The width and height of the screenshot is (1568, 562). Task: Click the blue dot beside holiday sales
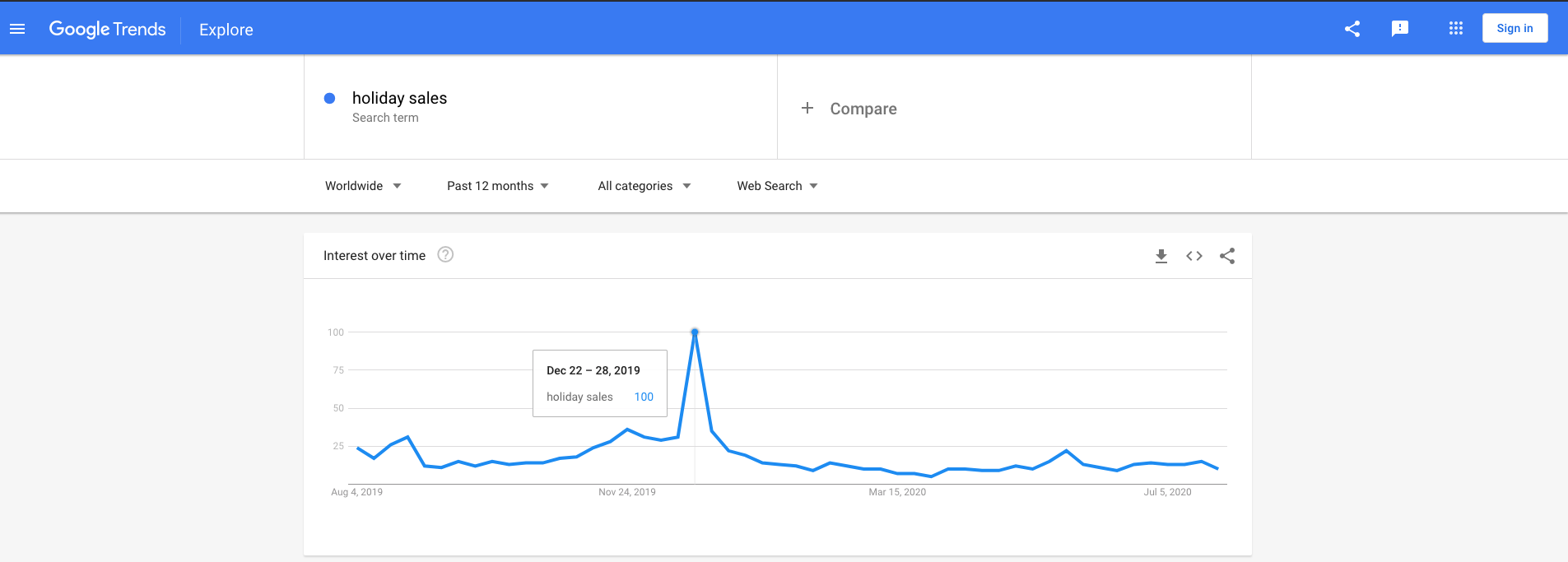click(x=329, y=98)
